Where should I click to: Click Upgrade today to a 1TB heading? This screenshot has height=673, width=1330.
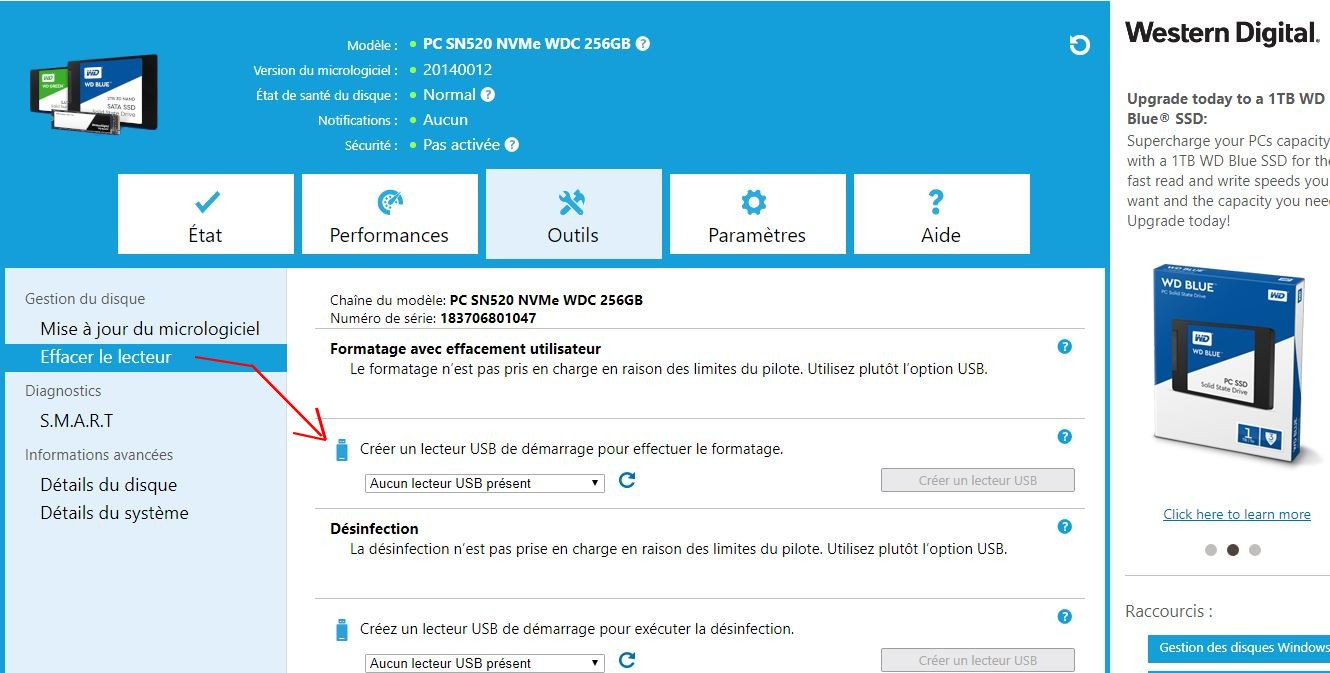click(1226, 108)
